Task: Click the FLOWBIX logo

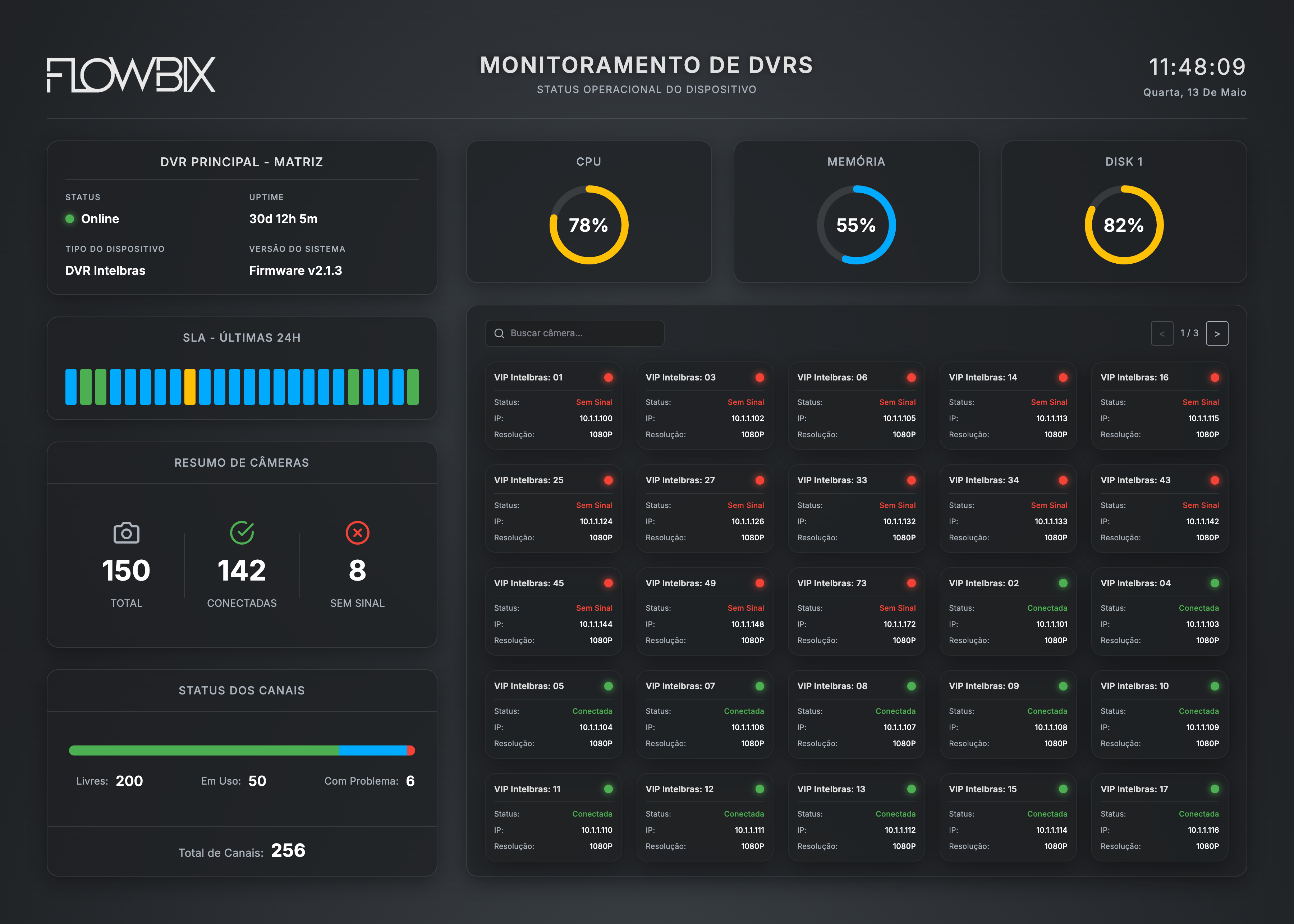Action: pyautogui.click(x=131, y=74)
